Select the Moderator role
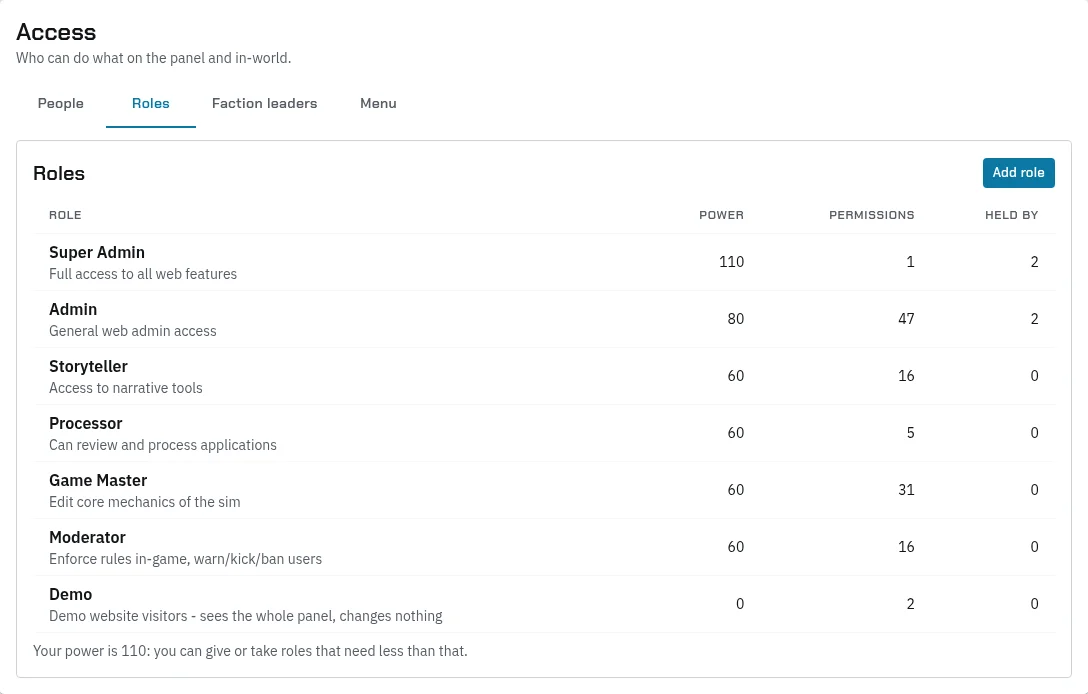 tap(545, 547)
